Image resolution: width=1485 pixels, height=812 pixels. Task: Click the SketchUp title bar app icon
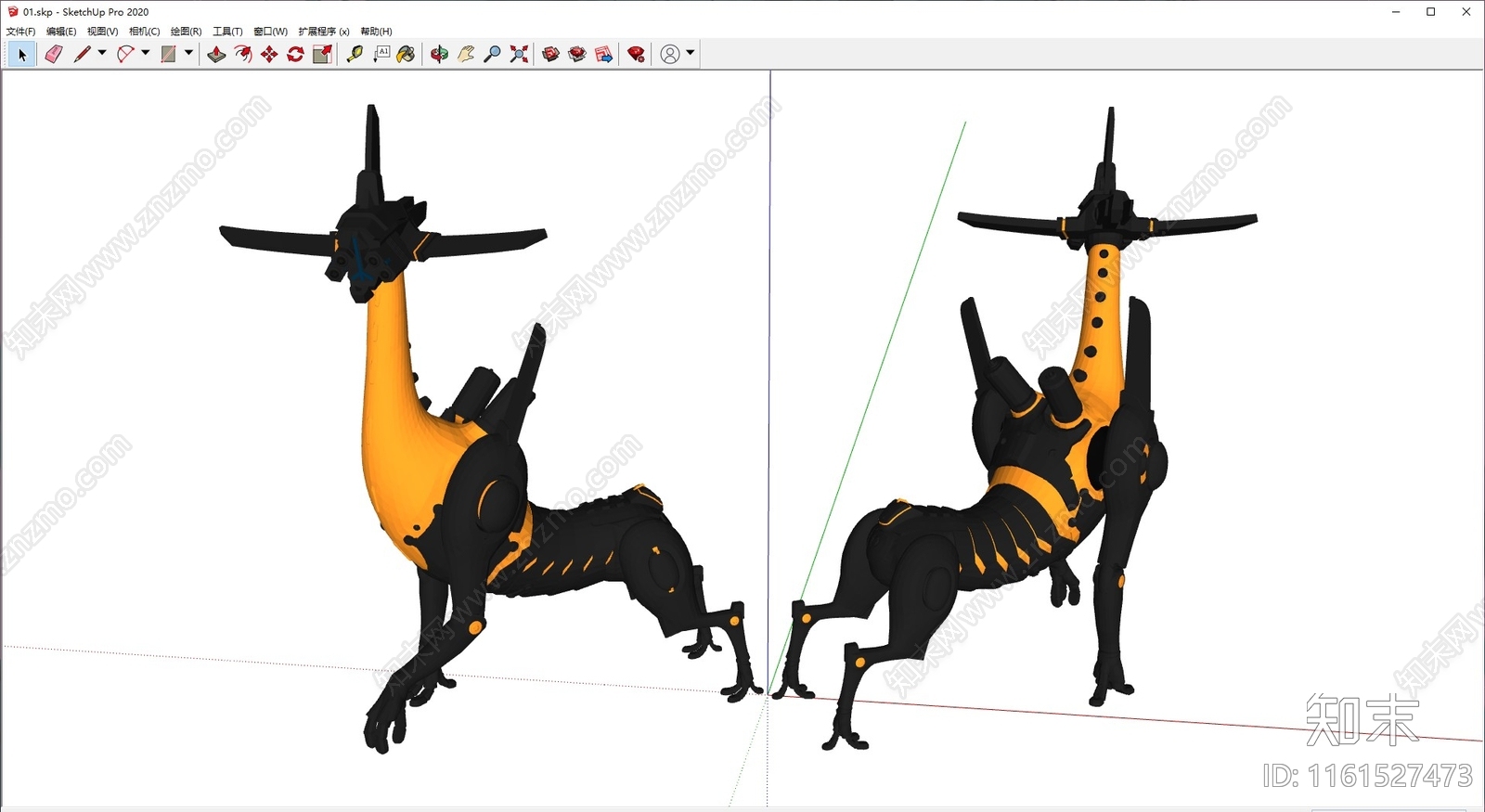(13, 12)
